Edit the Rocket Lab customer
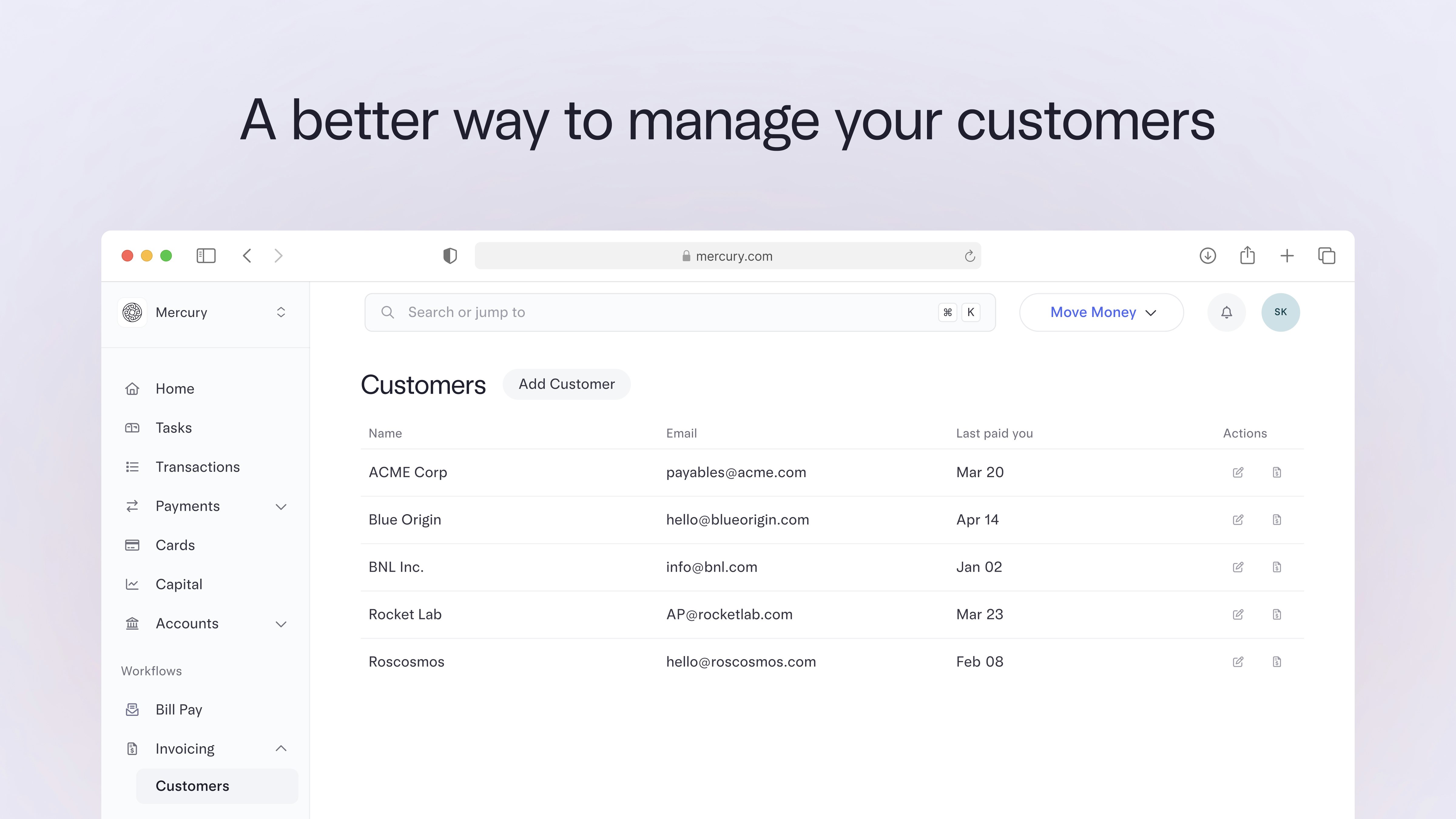Screen dimensions: 1456x819 pos(1238,614)
